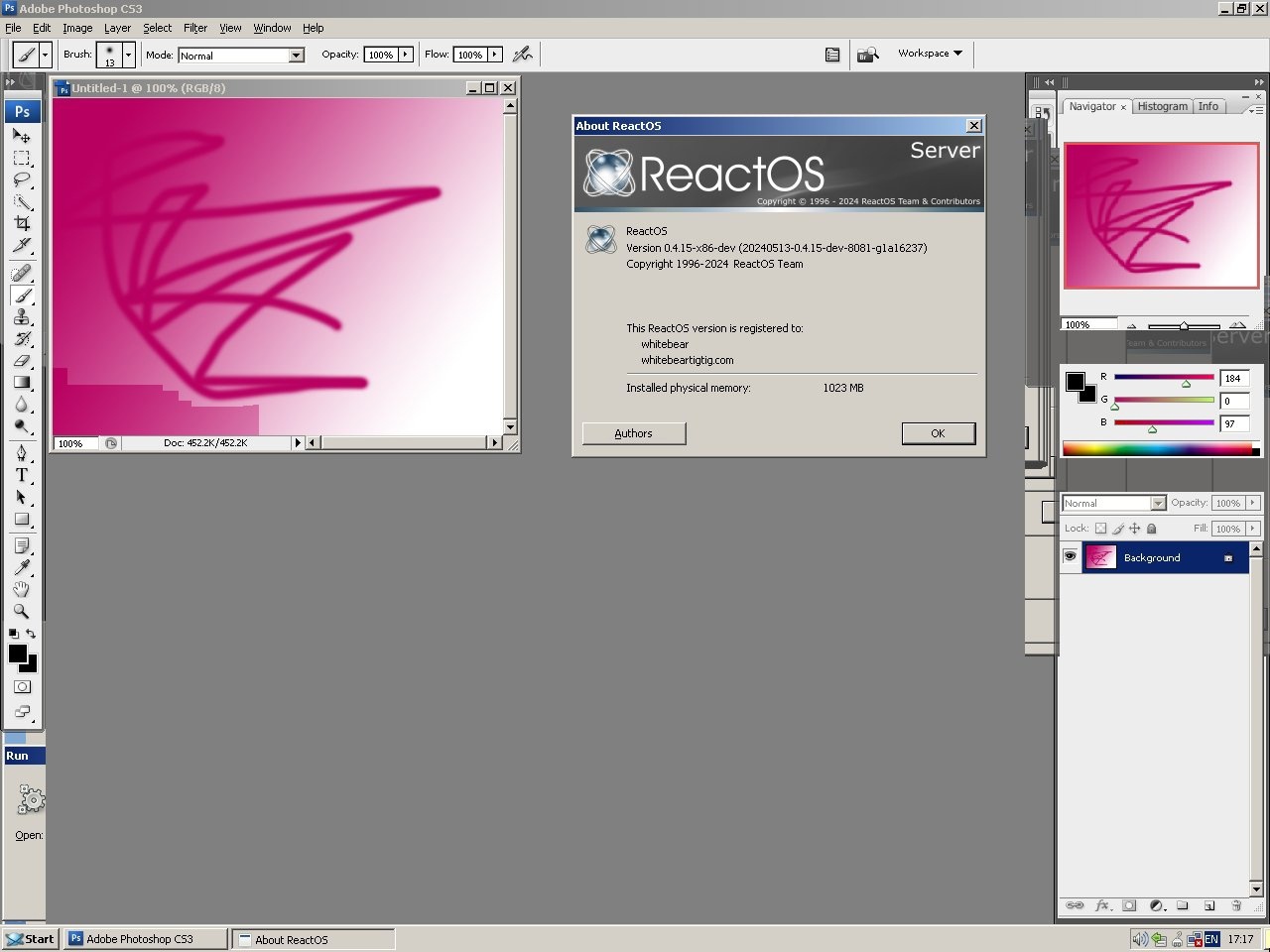Open the Workspace dropdown

click(927, 54)
